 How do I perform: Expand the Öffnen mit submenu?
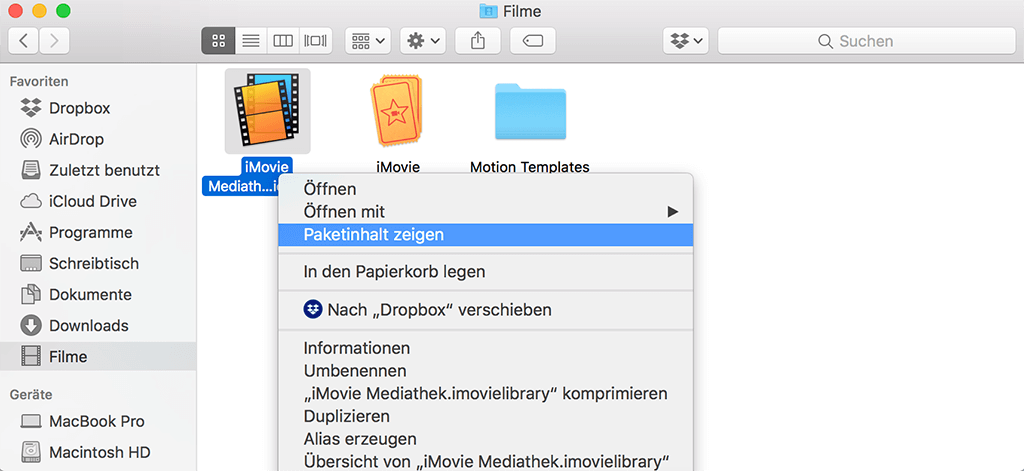pos(485,212)
